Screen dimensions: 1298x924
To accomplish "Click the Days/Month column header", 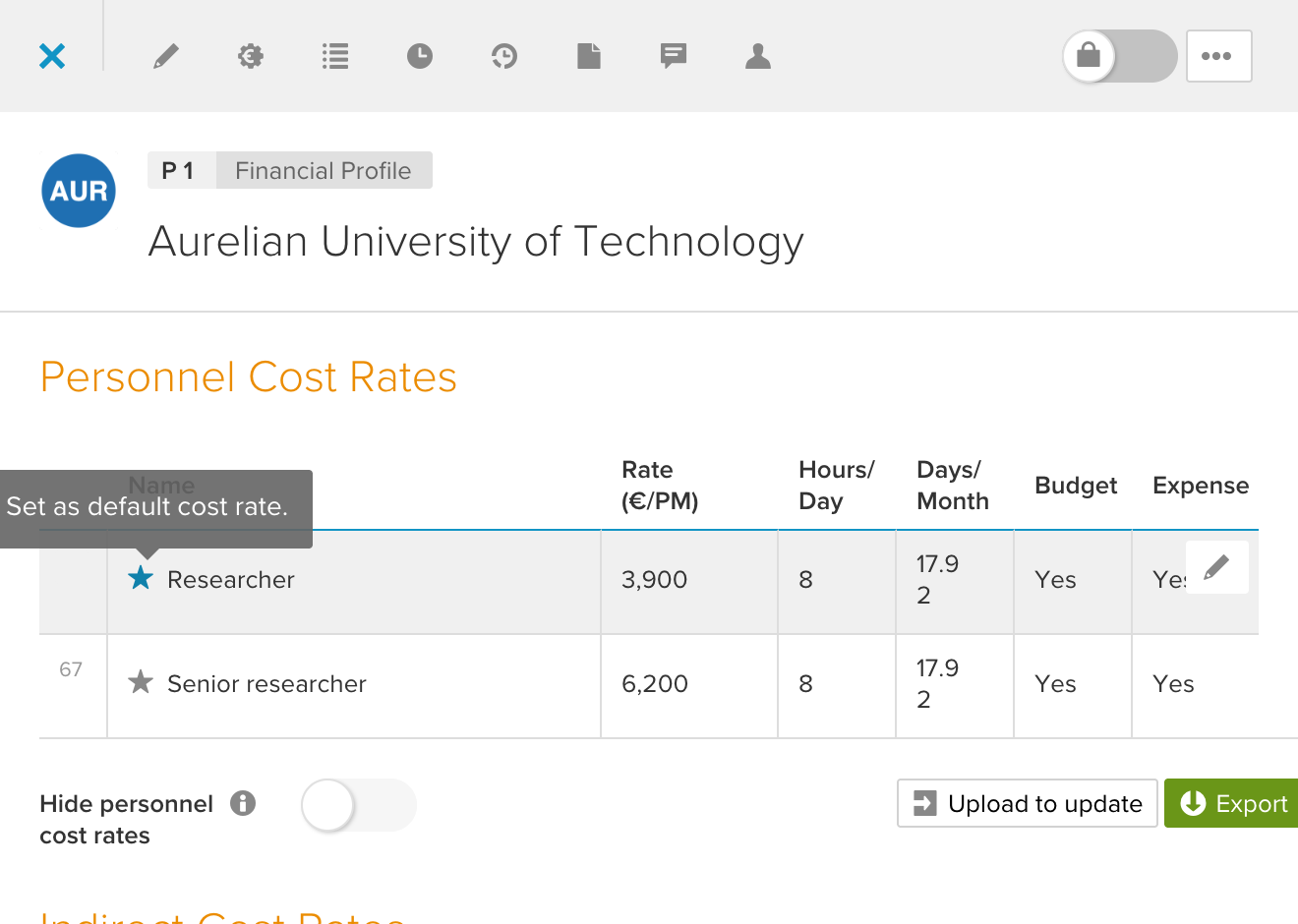I will click(x=952, y=486).
